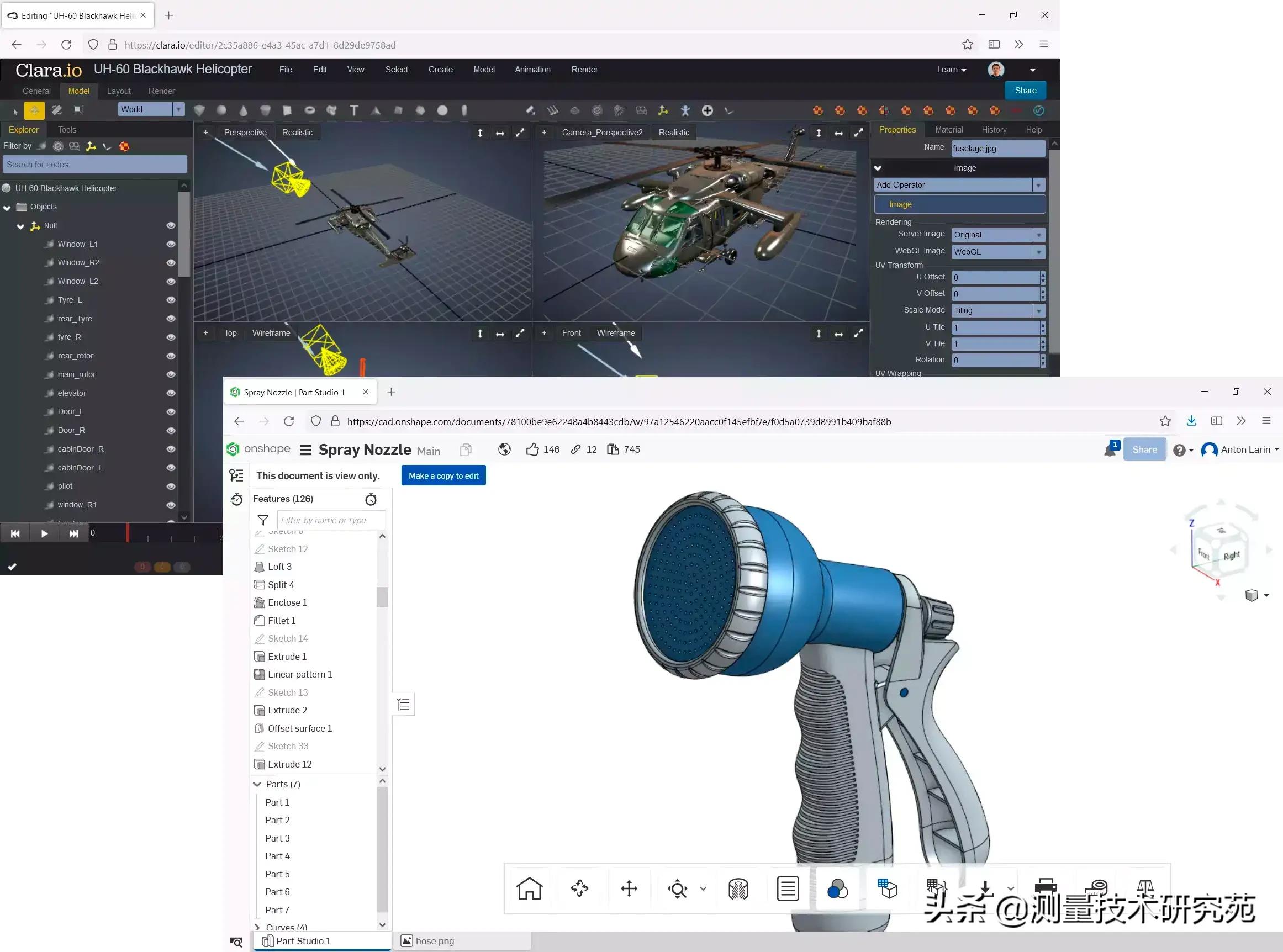The height and width of the screenshot is (952, 1283).
Task: Select the pan view cross-arrows icon
Action: pyautogui.click(x=629, y=888)
